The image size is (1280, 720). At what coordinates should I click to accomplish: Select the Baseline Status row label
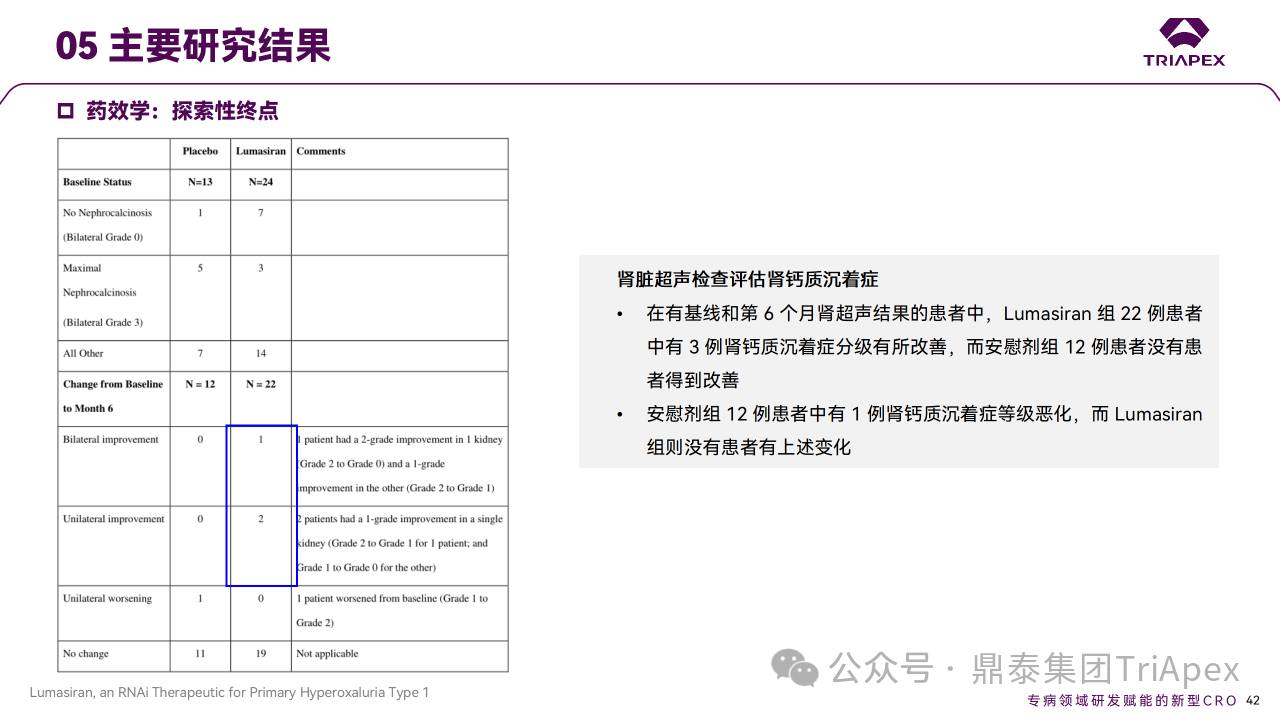point(97,182)
